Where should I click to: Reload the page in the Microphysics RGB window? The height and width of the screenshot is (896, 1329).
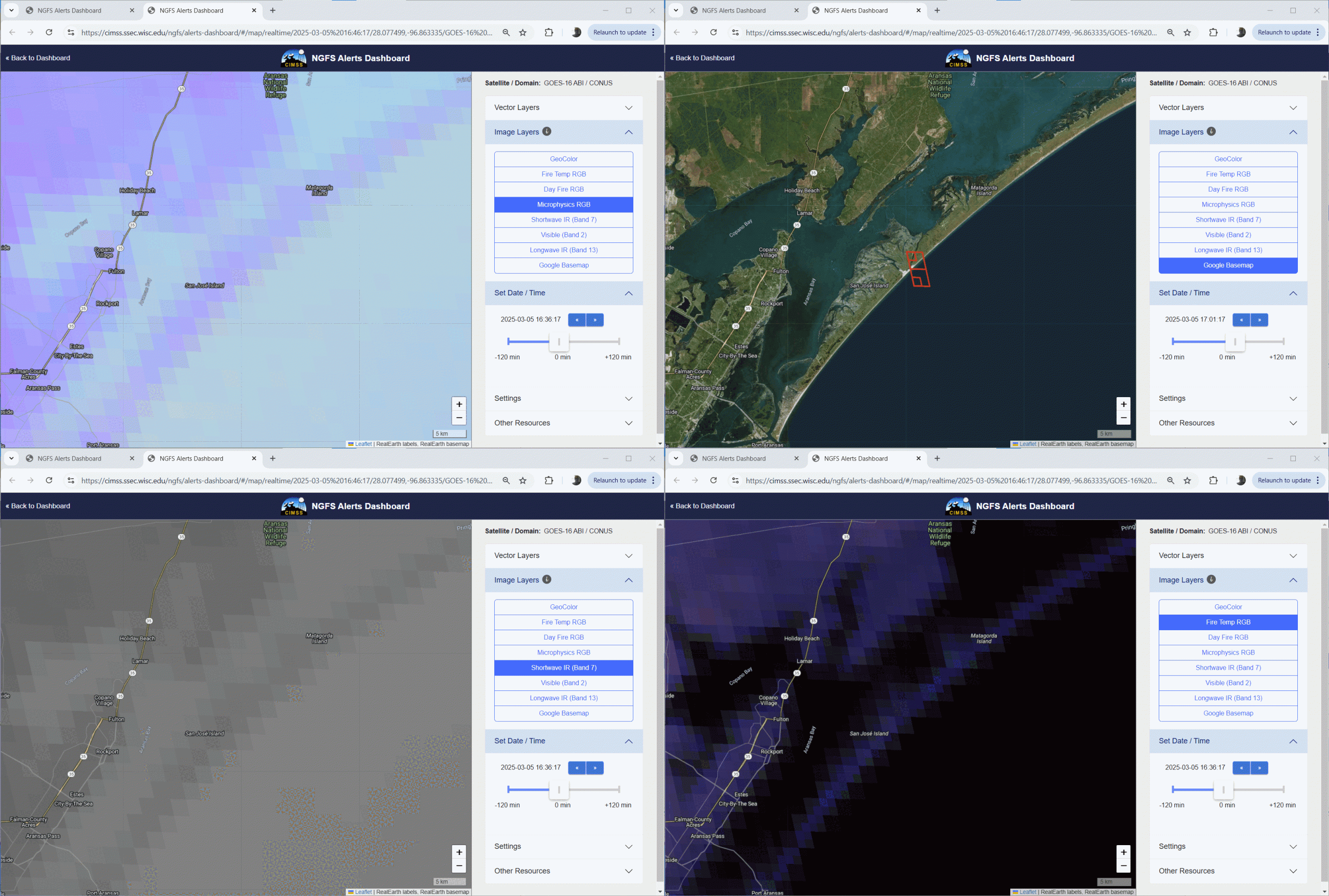[x=49, y=33]
